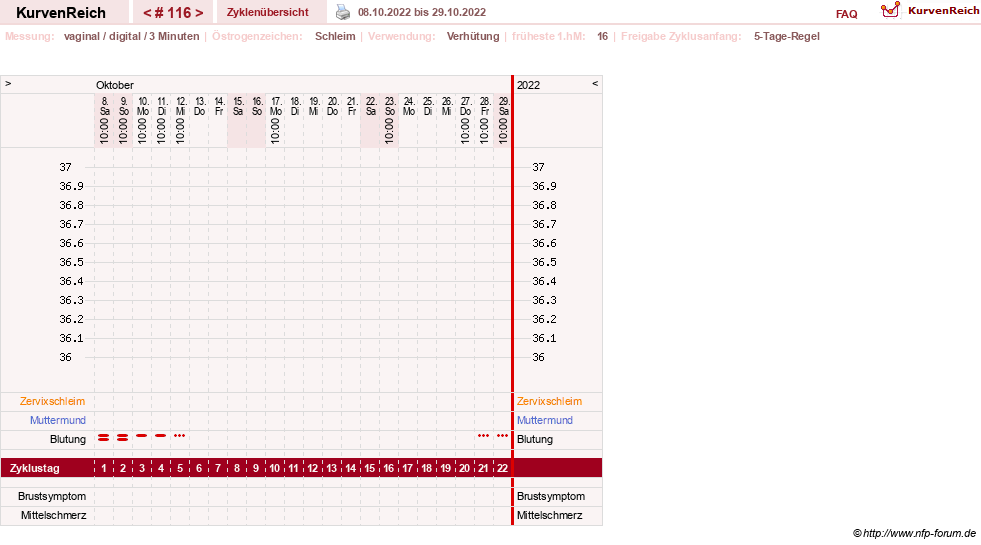Go to the previous cycle with the < arrow beside #116

tap(148, 13)
